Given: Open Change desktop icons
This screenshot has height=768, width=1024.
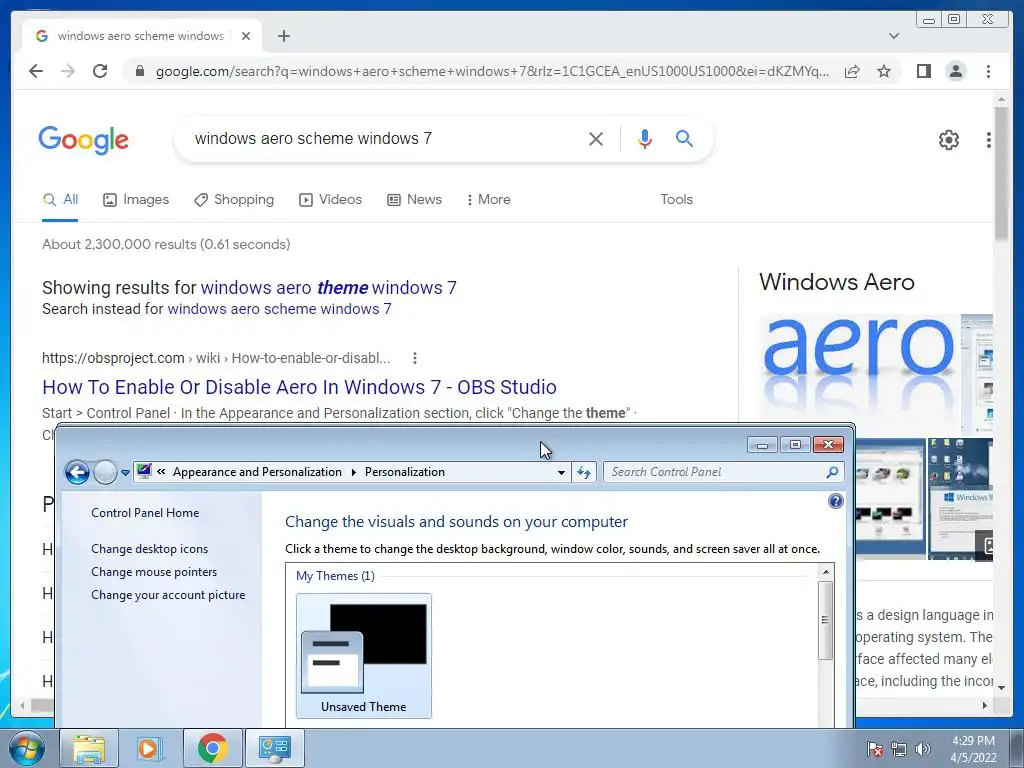Looking at the screenshot, I should click(150, 549).
